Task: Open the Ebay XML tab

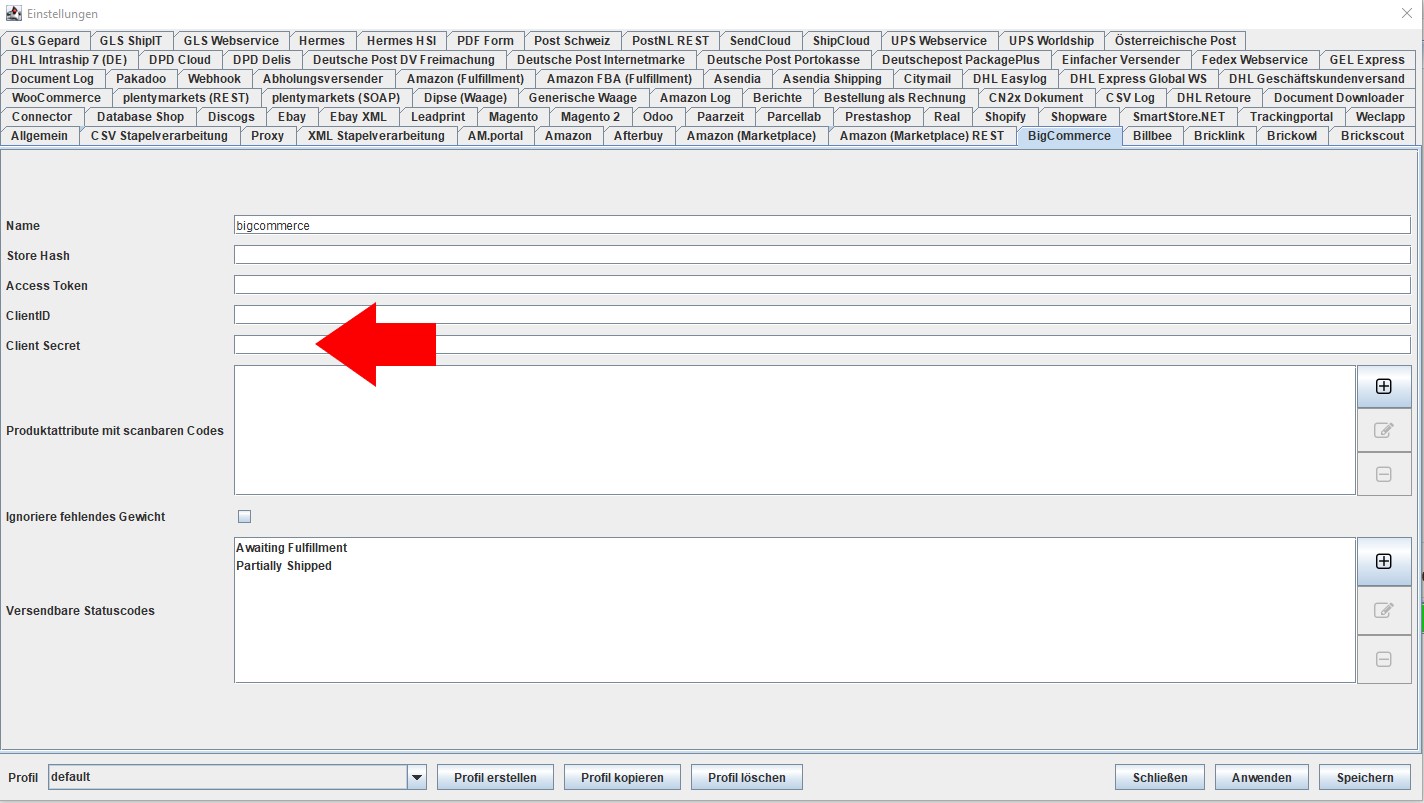Action: pos(358,117)
